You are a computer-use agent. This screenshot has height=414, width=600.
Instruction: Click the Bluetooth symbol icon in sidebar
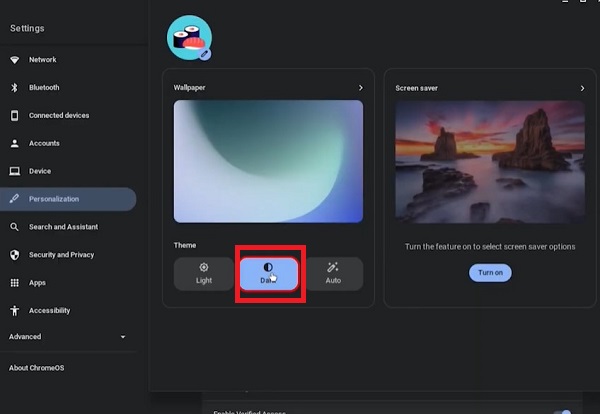(x=15, y=88)
